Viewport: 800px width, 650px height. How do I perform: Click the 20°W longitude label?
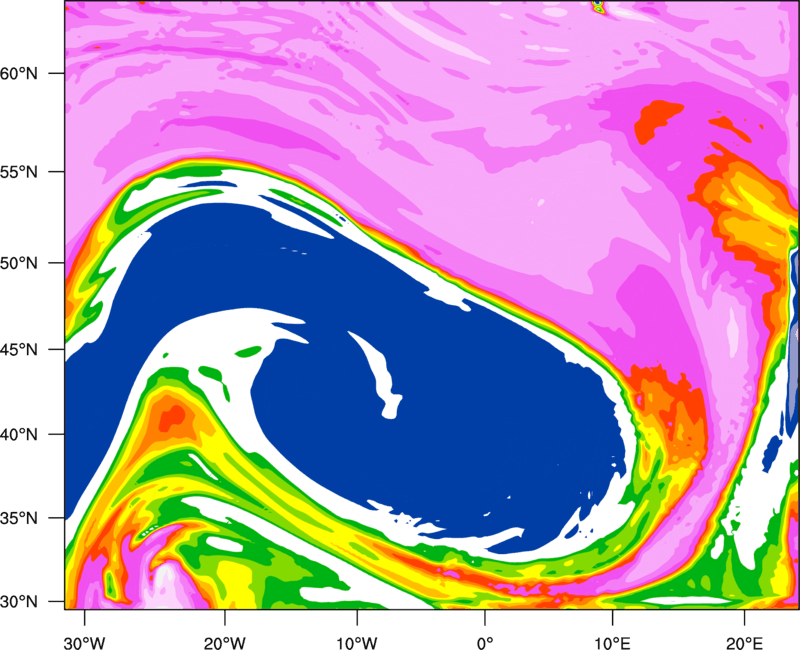225,643
